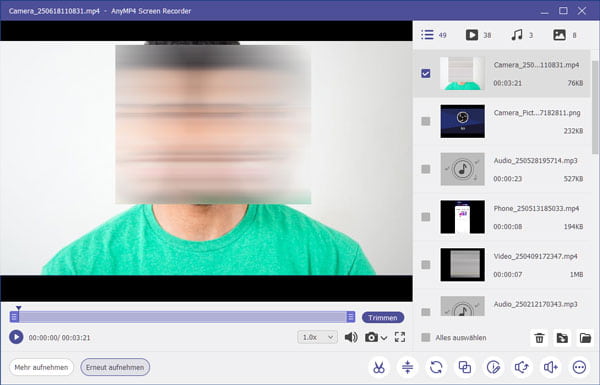Select the Phone_250513185033.mp4 thumbnail

(462, 217)
